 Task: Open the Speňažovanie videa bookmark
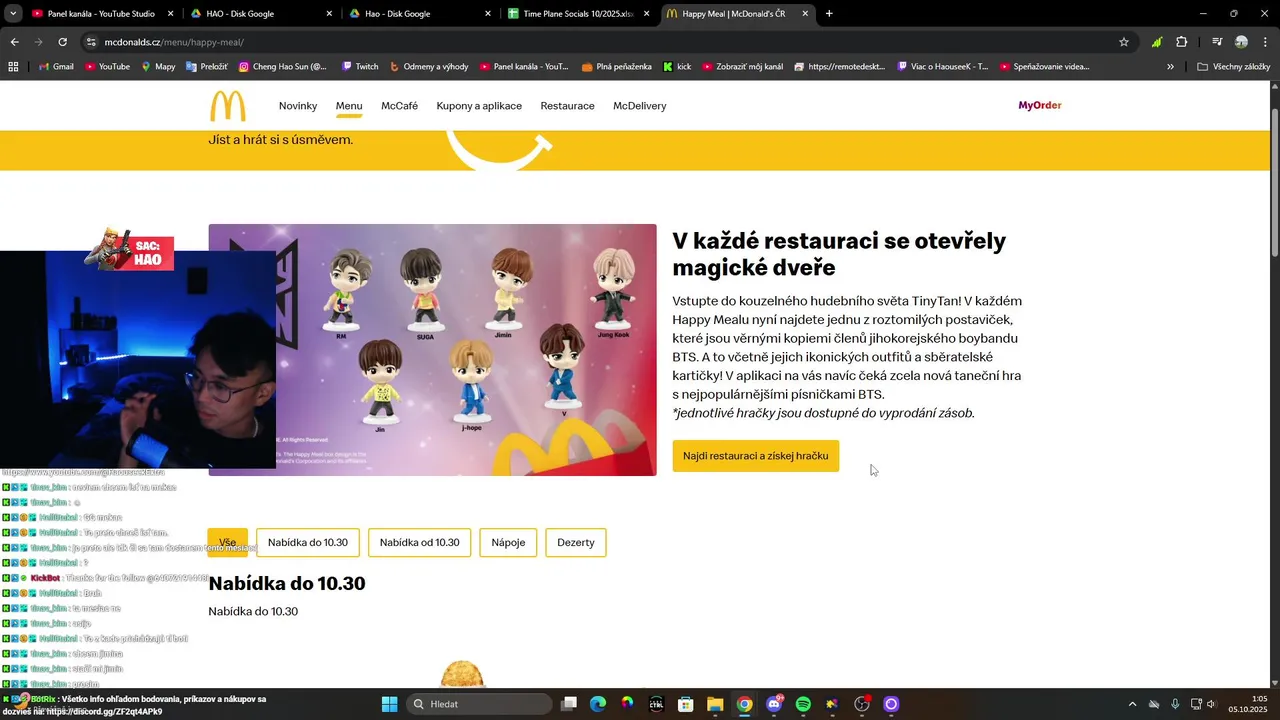pos(1042,67)
